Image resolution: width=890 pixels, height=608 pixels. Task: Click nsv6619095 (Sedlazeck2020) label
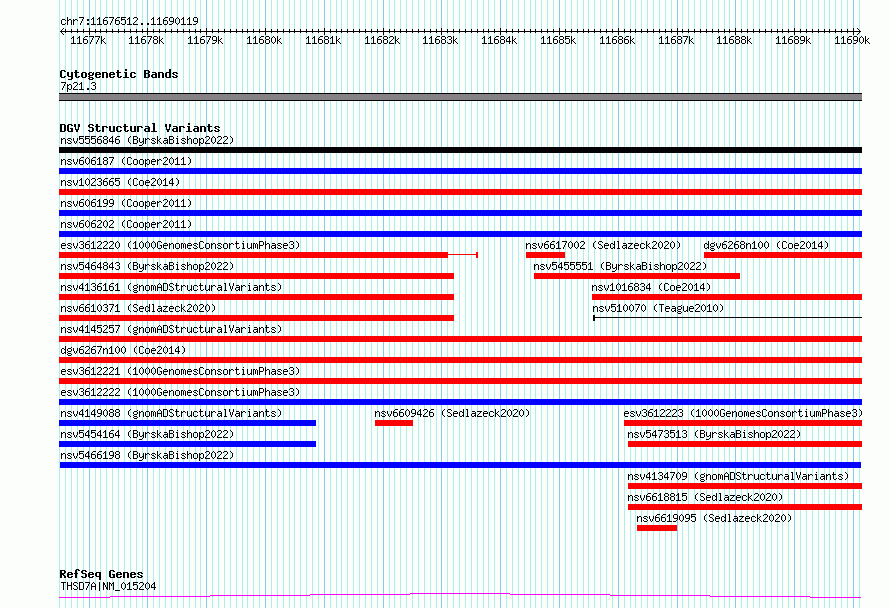[x=714, y=518]
